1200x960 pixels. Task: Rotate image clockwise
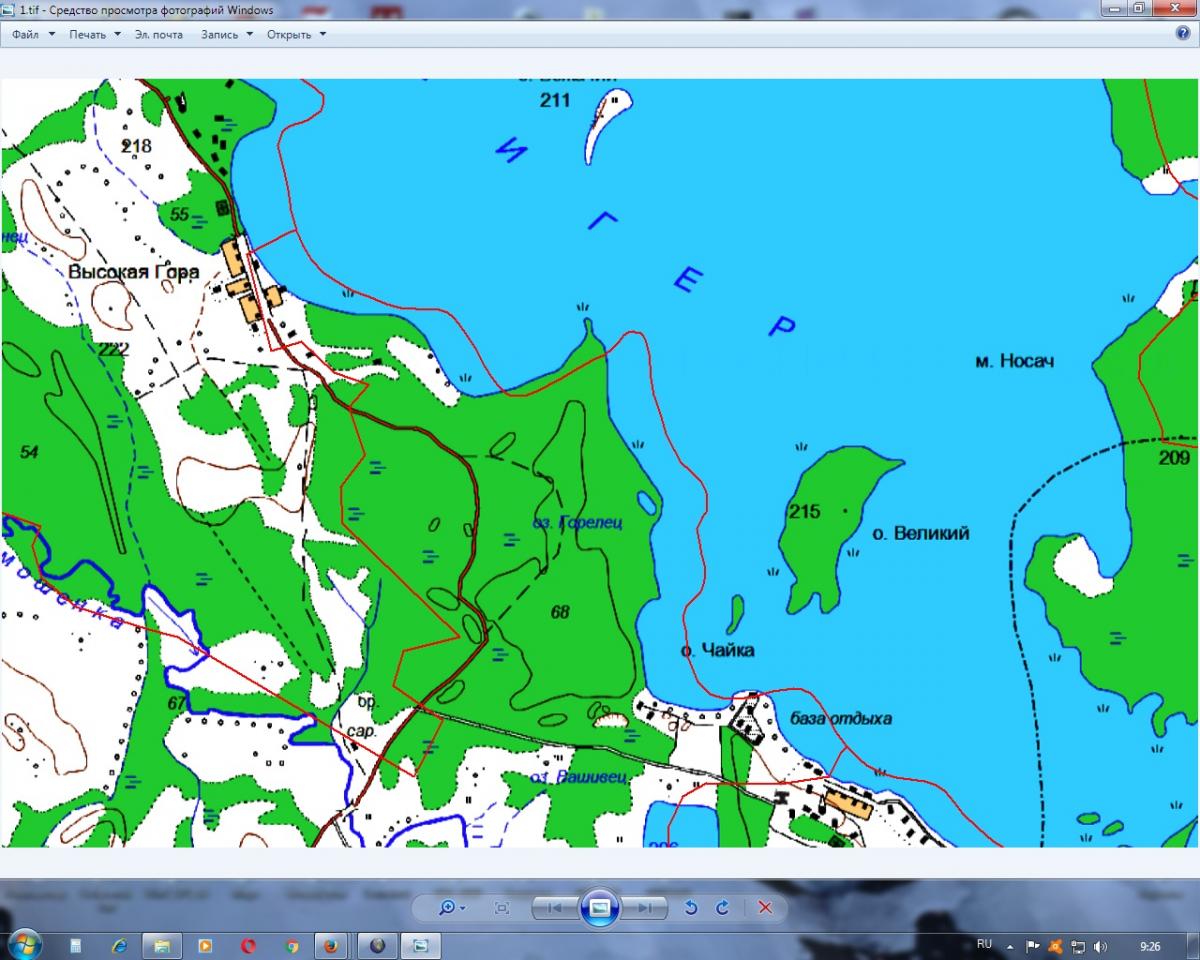click(x=723, y=907)
